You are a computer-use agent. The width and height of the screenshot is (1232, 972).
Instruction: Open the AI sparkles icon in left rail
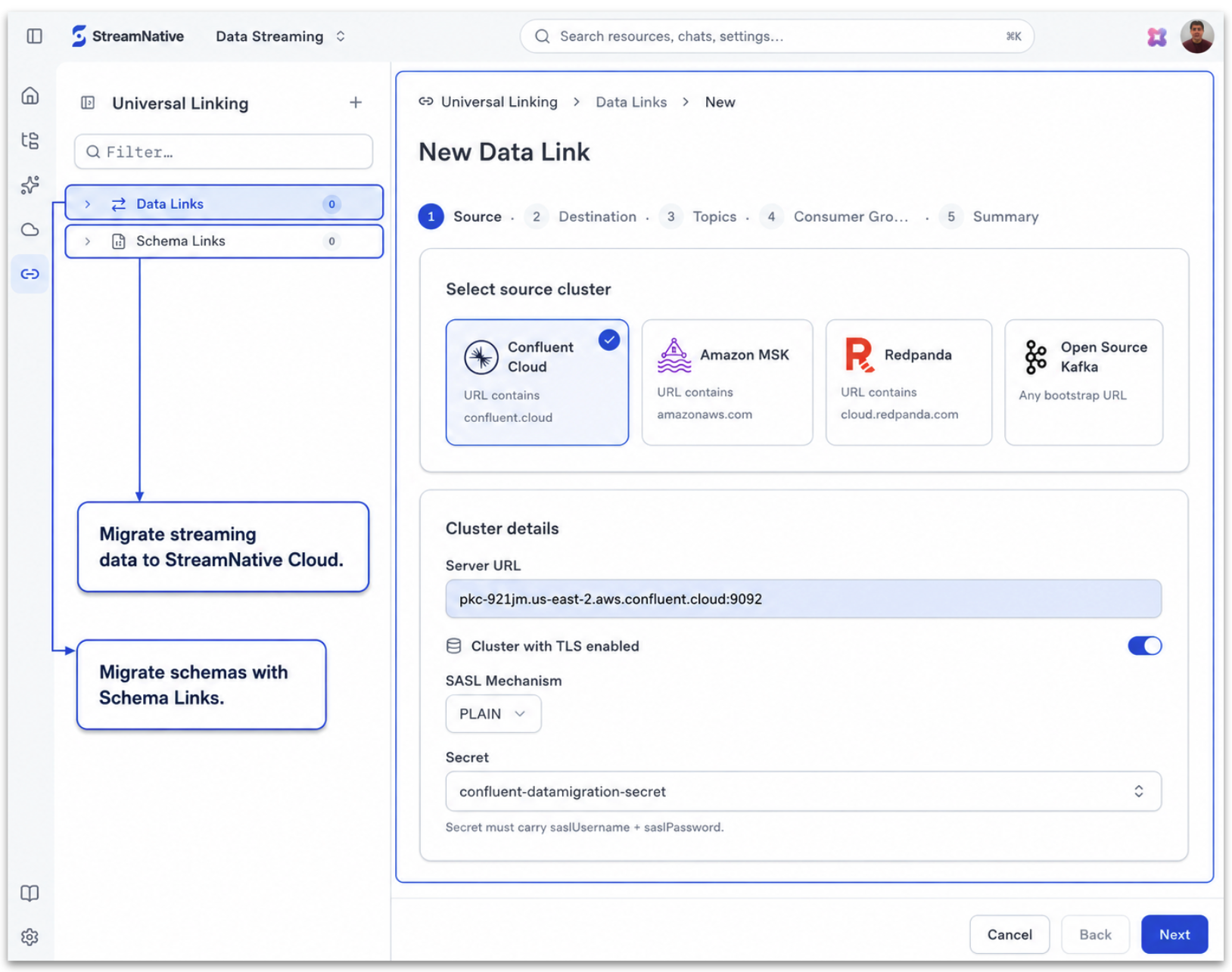[30, 185]
